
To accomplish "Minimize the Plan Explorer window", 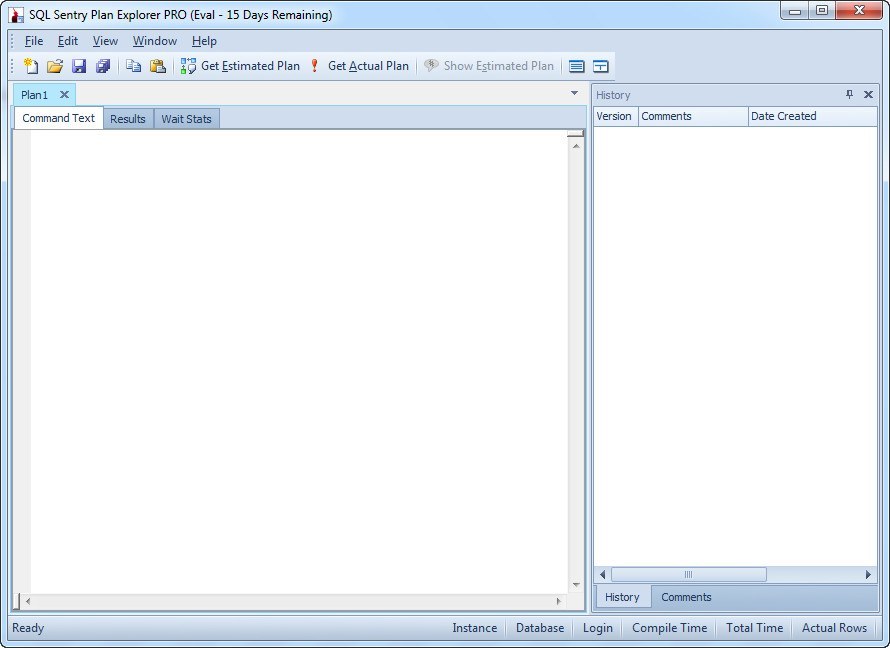I will click(795, 11).
